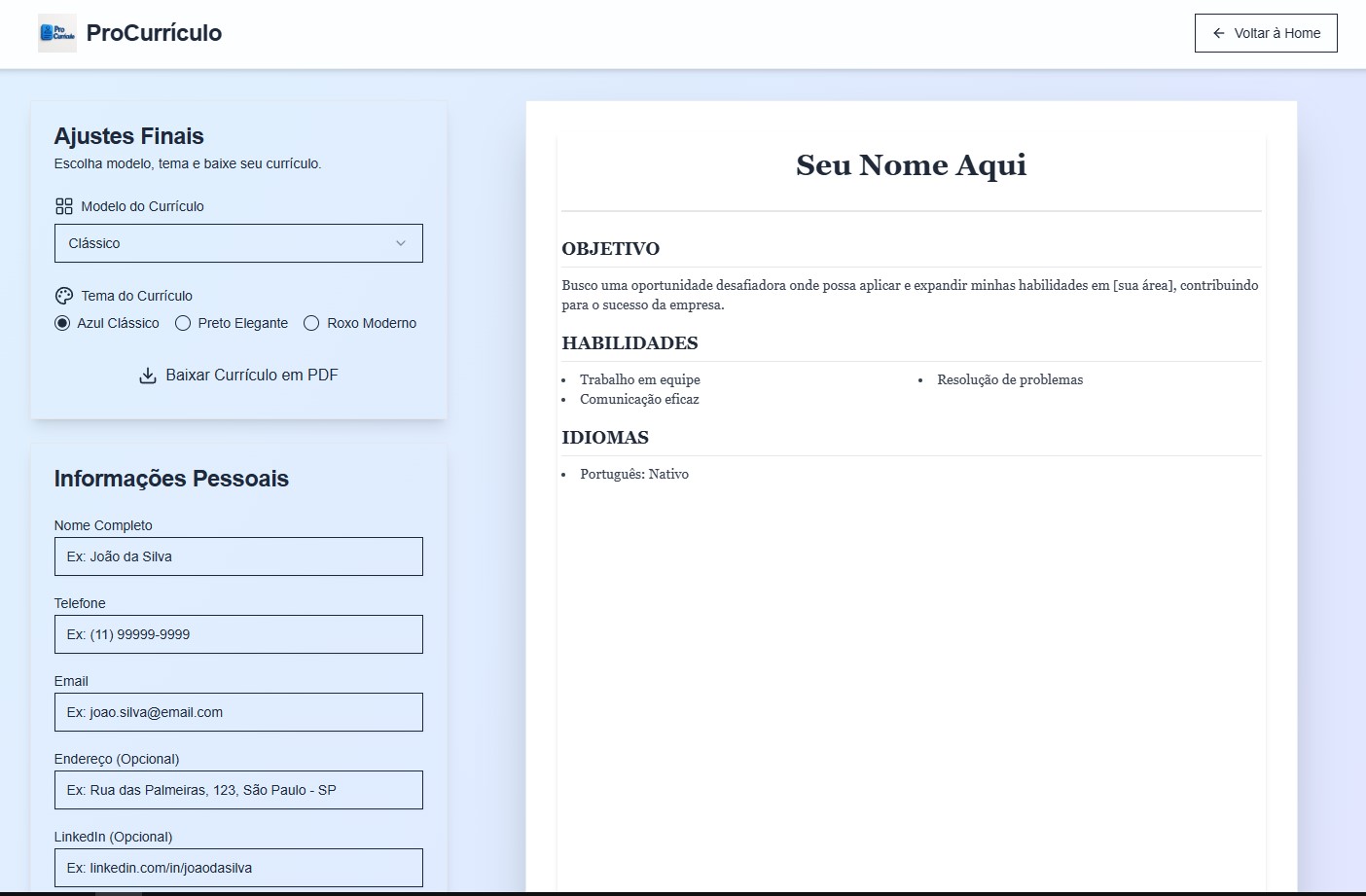The image size is (1366, 896).
Task: Switch to the Roxo Moderno theme
Action: (x=311, y=323)
